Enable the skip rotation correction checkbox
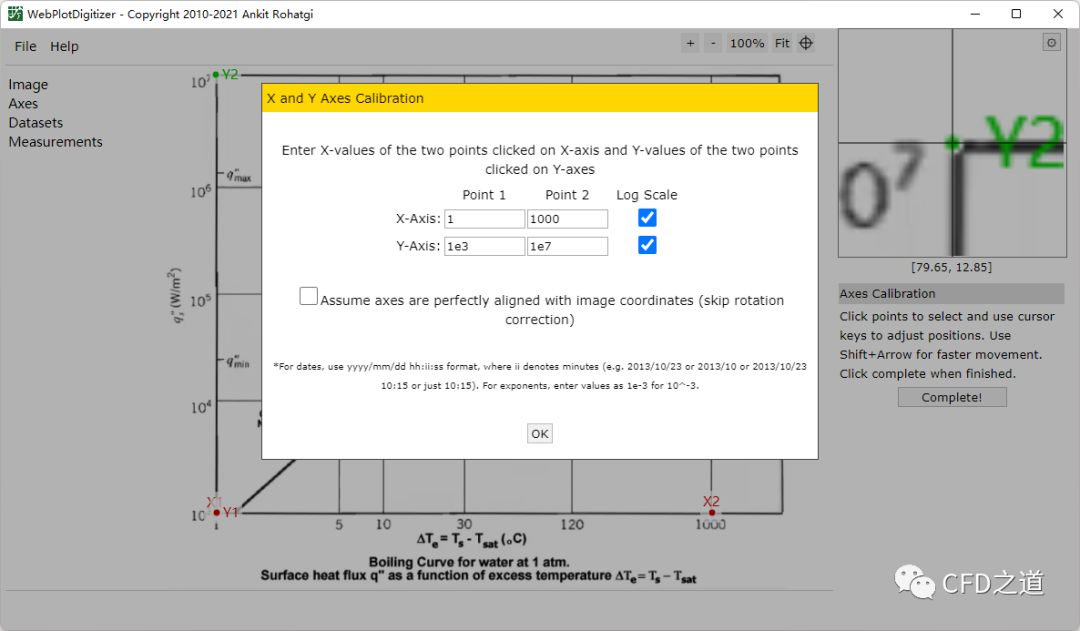 click(x=309, y=296)
